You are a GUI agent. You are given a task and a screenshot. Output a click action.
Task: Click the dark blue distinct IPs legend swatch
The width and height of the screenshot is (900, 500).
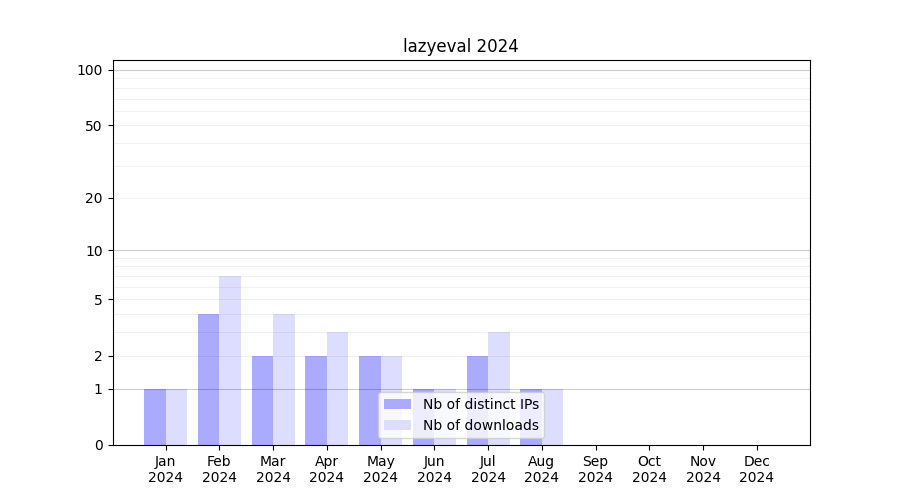coord(397,404)
